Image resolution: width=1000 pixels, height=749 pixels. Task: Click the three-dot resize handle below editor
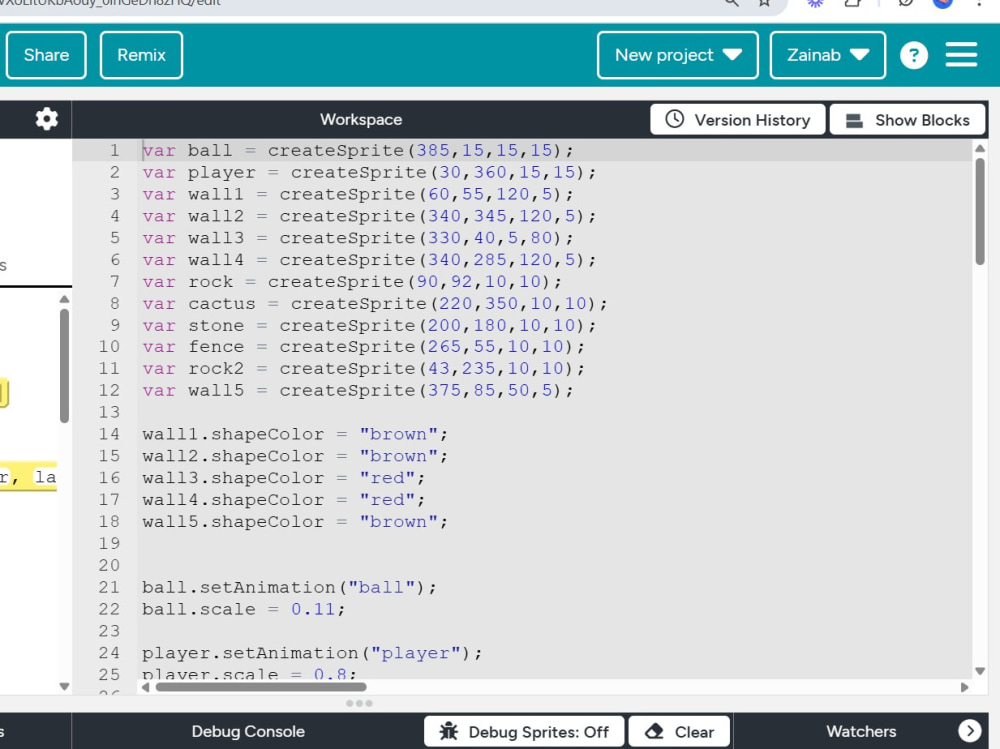click(x=359, y=703)
